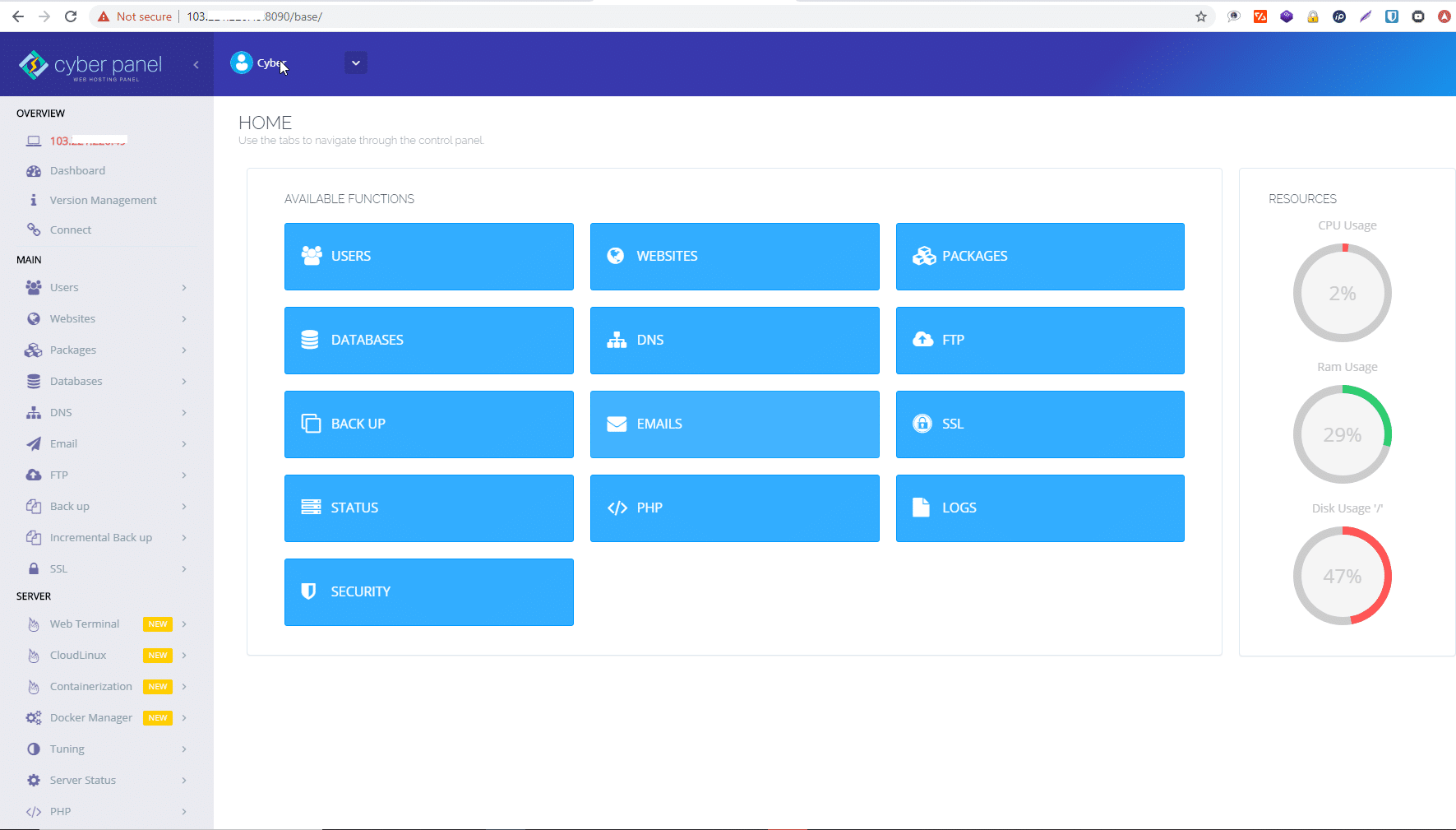
Task: Open the Tuning menu entry
Action: point(33,749)
